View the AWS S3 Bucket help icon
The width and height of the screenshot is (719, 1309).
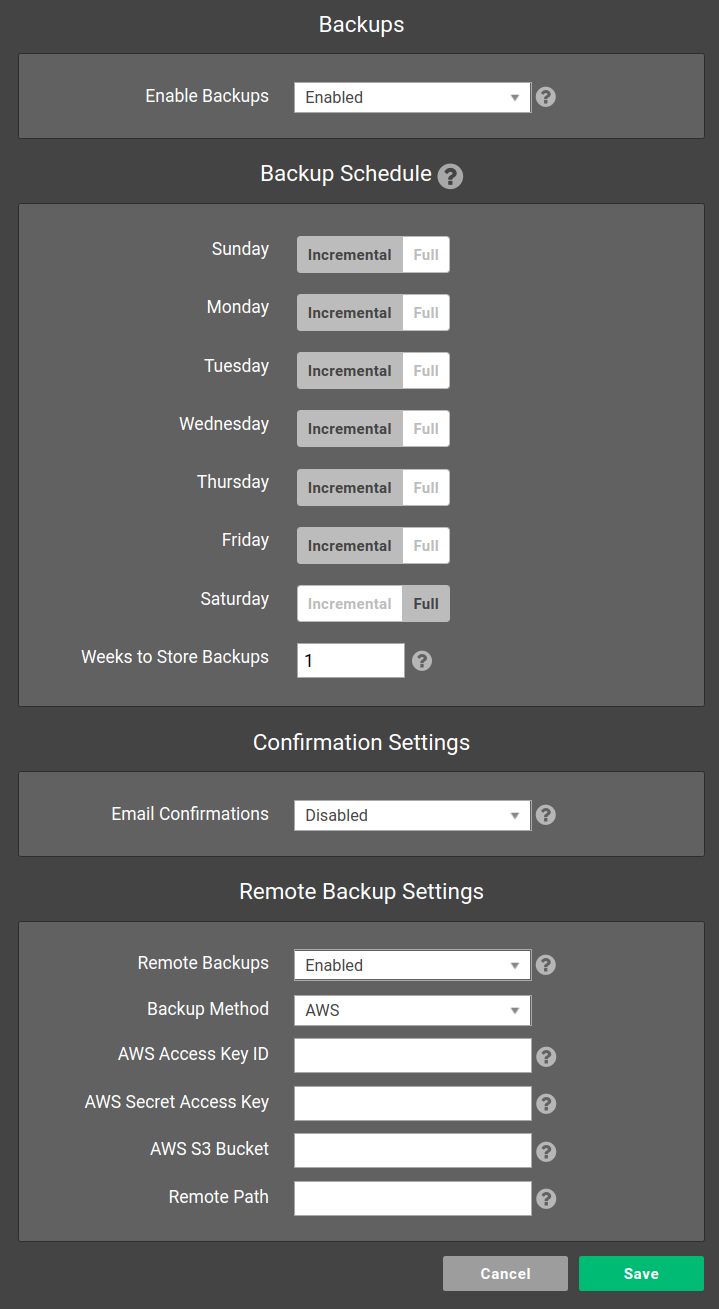click(545, 1151)
